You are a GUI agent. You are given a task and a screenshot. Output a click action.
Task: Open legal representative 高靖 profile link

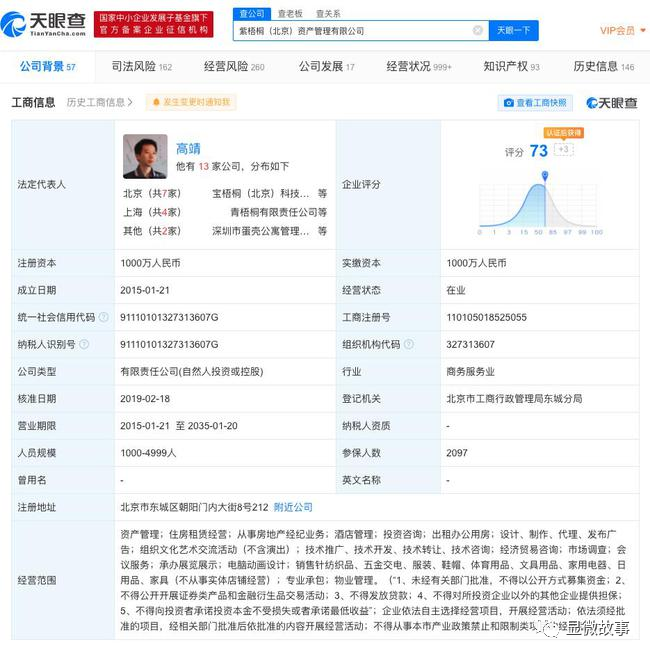tap(188, 148)
